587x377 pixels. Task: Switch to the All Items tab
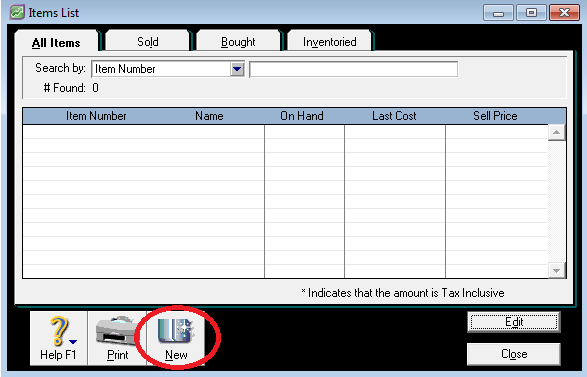[56, 42]
